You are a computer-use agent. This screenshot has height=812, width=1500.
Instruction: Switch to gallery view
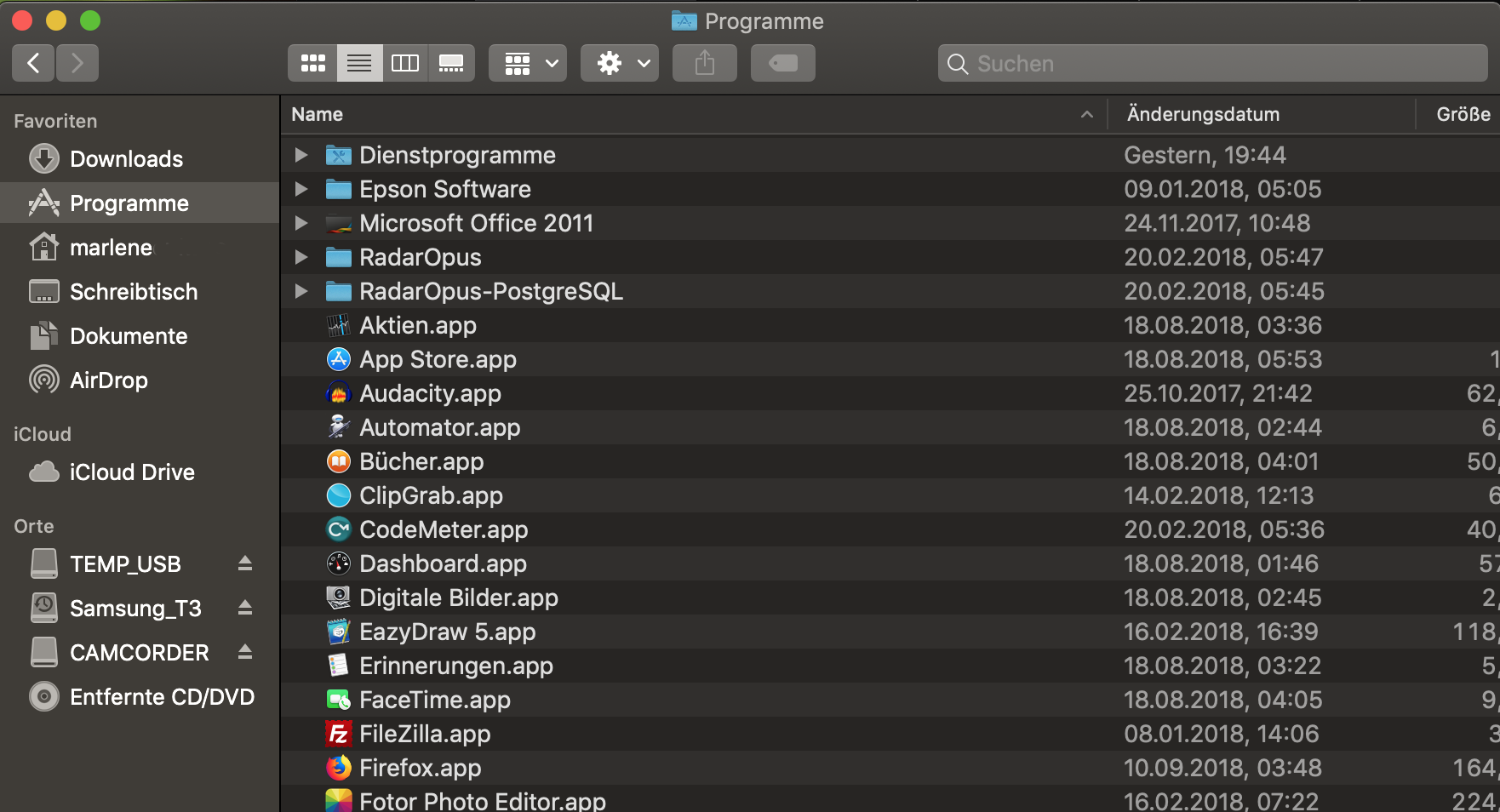(x=451, y=63)
